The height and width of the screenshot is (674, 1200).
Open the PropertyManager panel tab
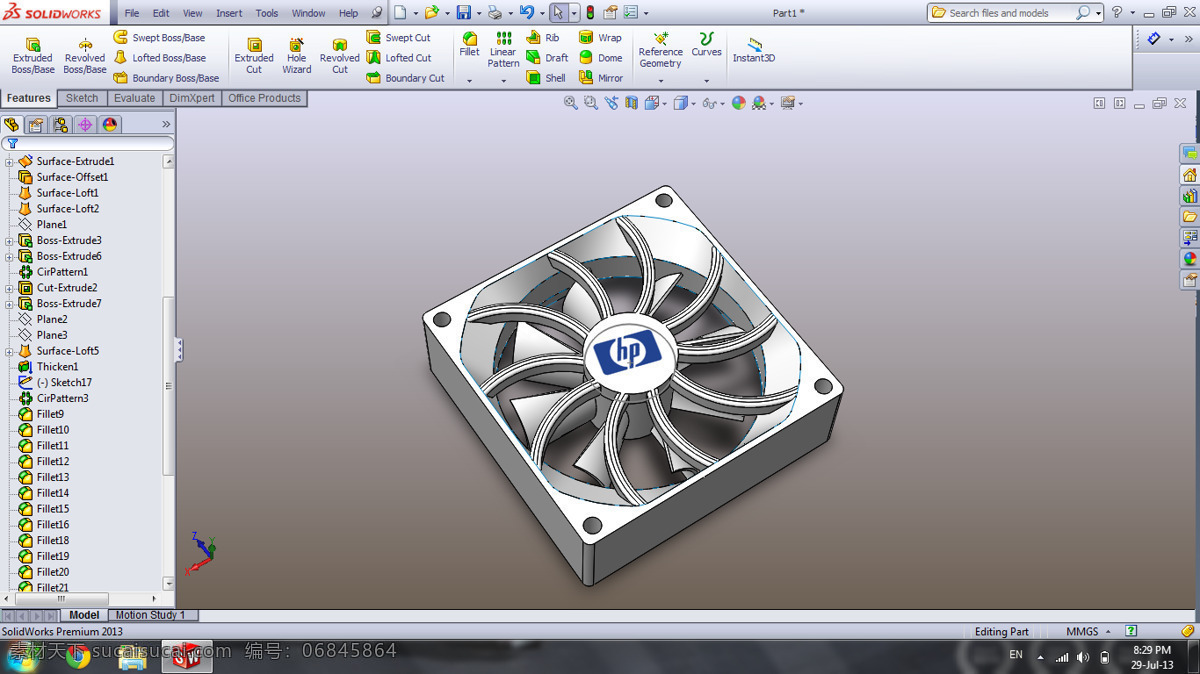pos(36,125)
